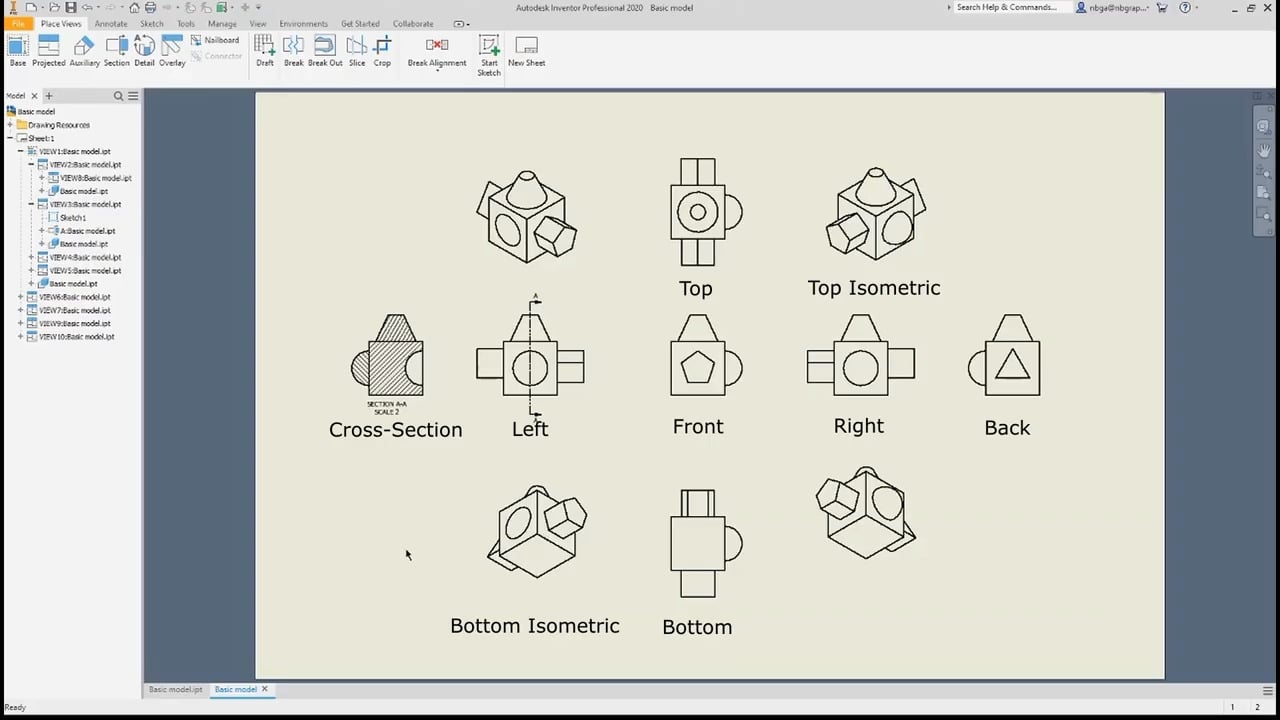The width and height of the screenshot is (1280, 720).
Task: Select the Projected view tool
Action: tap(48, 51)
